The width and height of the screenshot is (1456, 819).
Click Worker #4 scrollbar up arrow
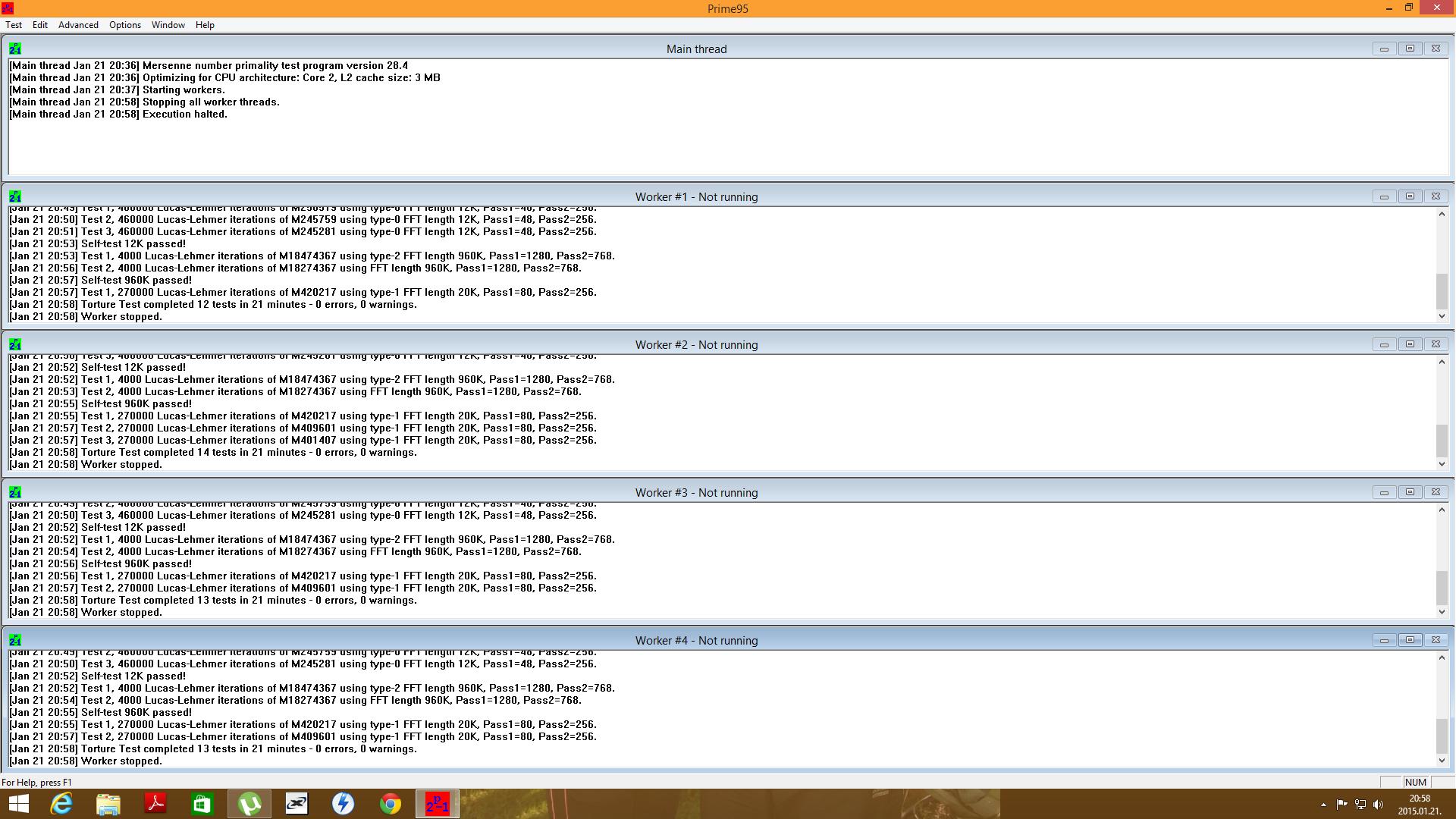click(x=1442, y=657)
